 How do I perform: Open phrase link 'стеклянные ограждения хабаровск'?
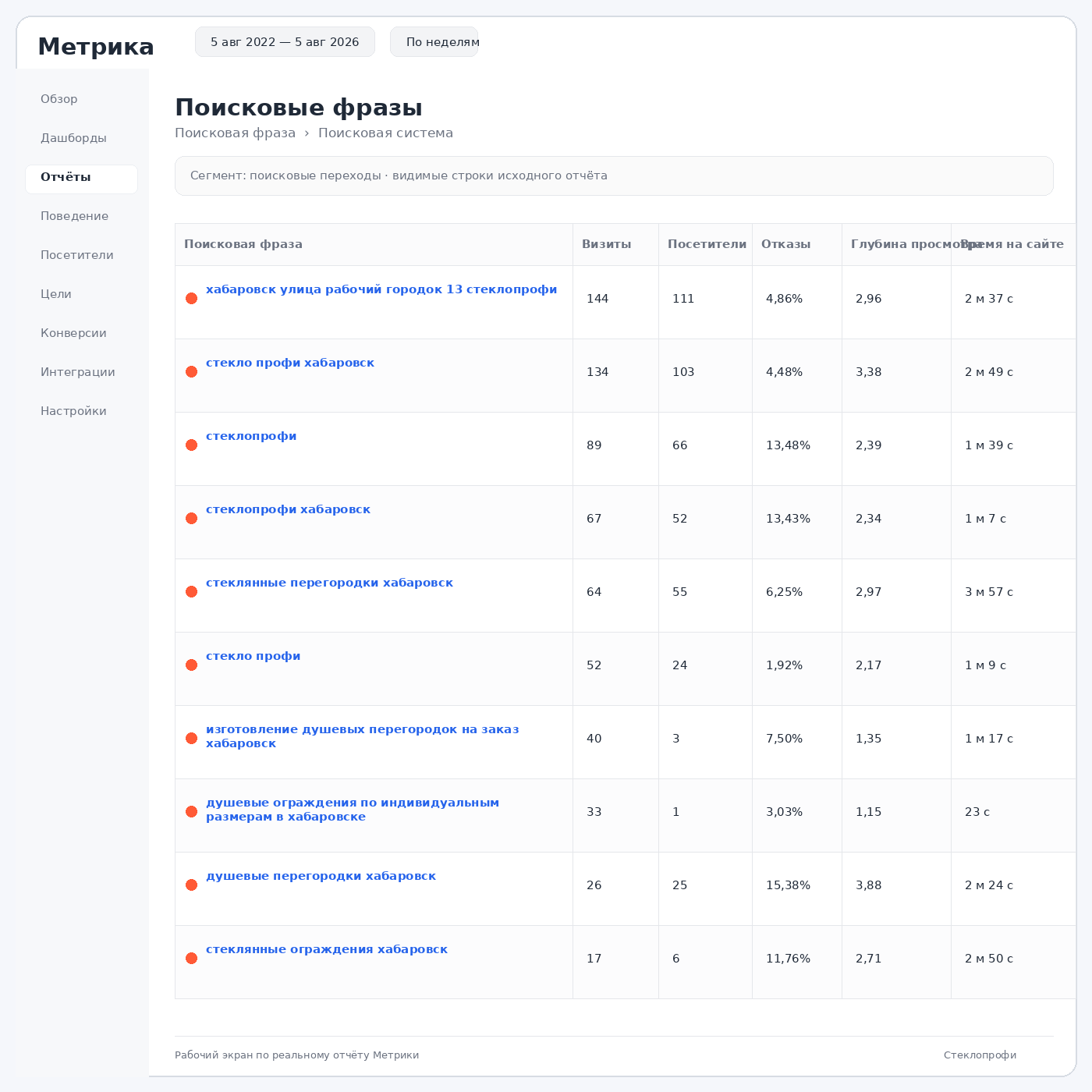327,949
